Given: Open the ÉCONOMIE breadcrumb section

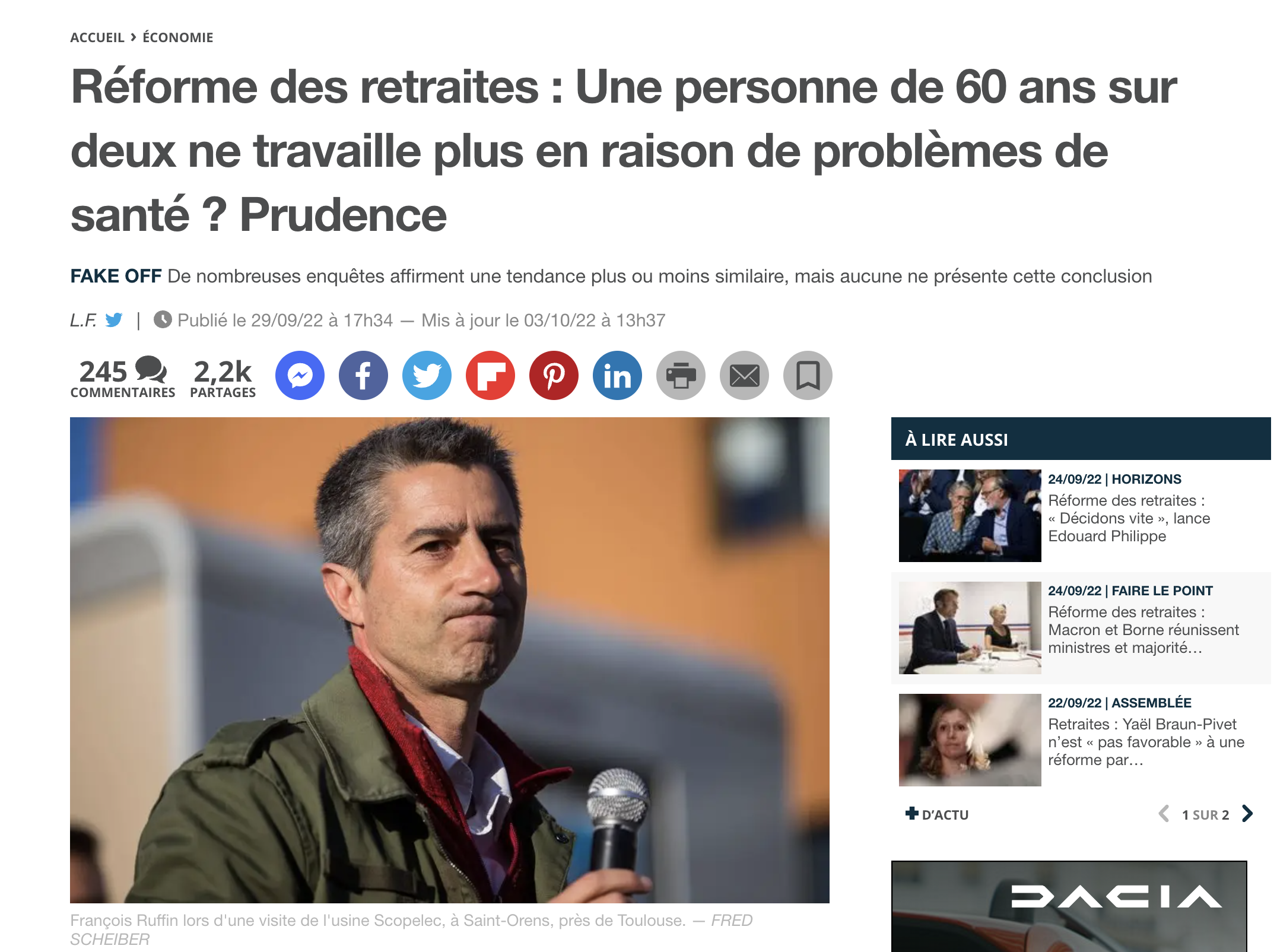Looking at the screenshot, I should [x=178, y=37].
